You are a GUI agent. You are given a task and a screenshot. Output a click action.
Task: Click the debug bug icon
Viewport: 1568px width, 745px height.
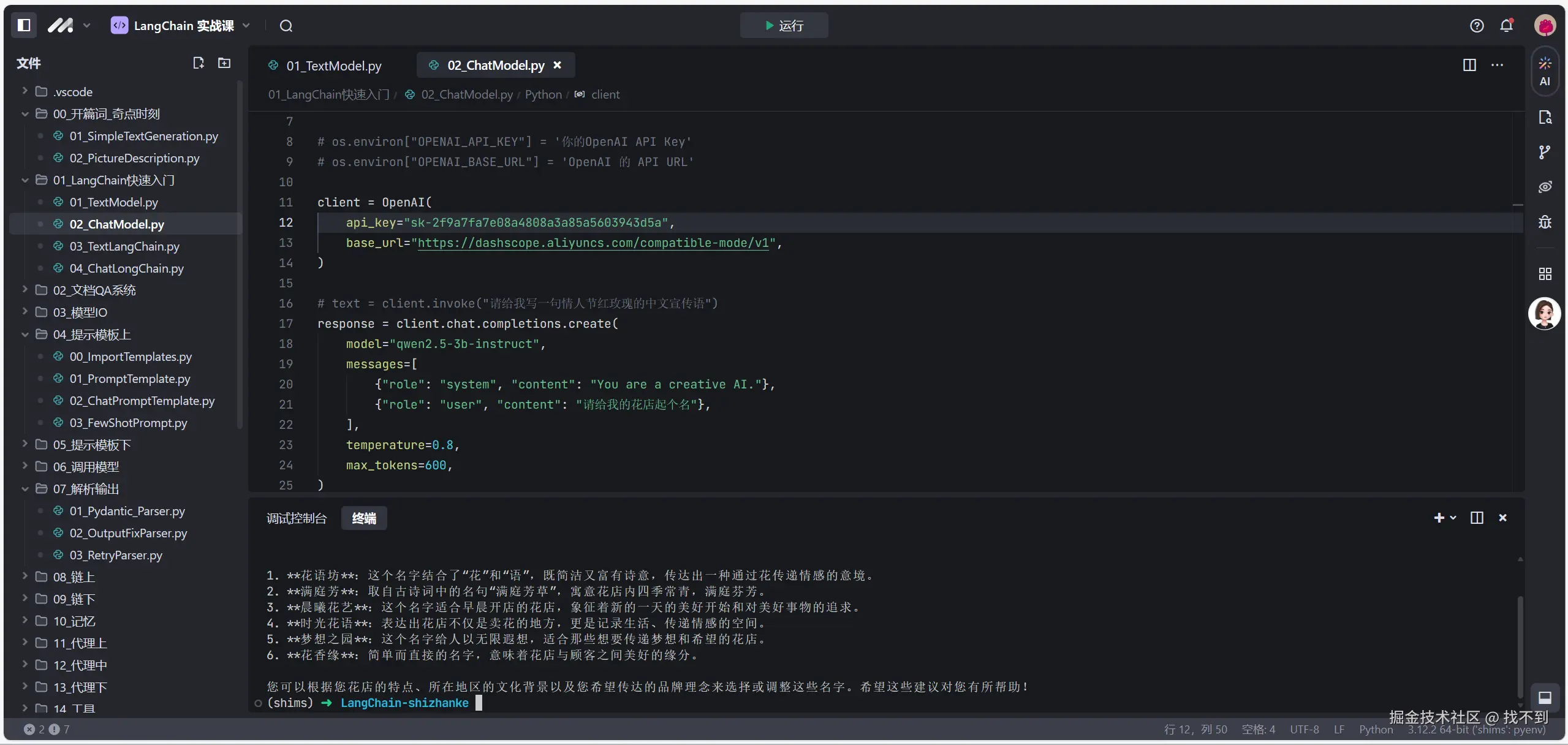1545,222
